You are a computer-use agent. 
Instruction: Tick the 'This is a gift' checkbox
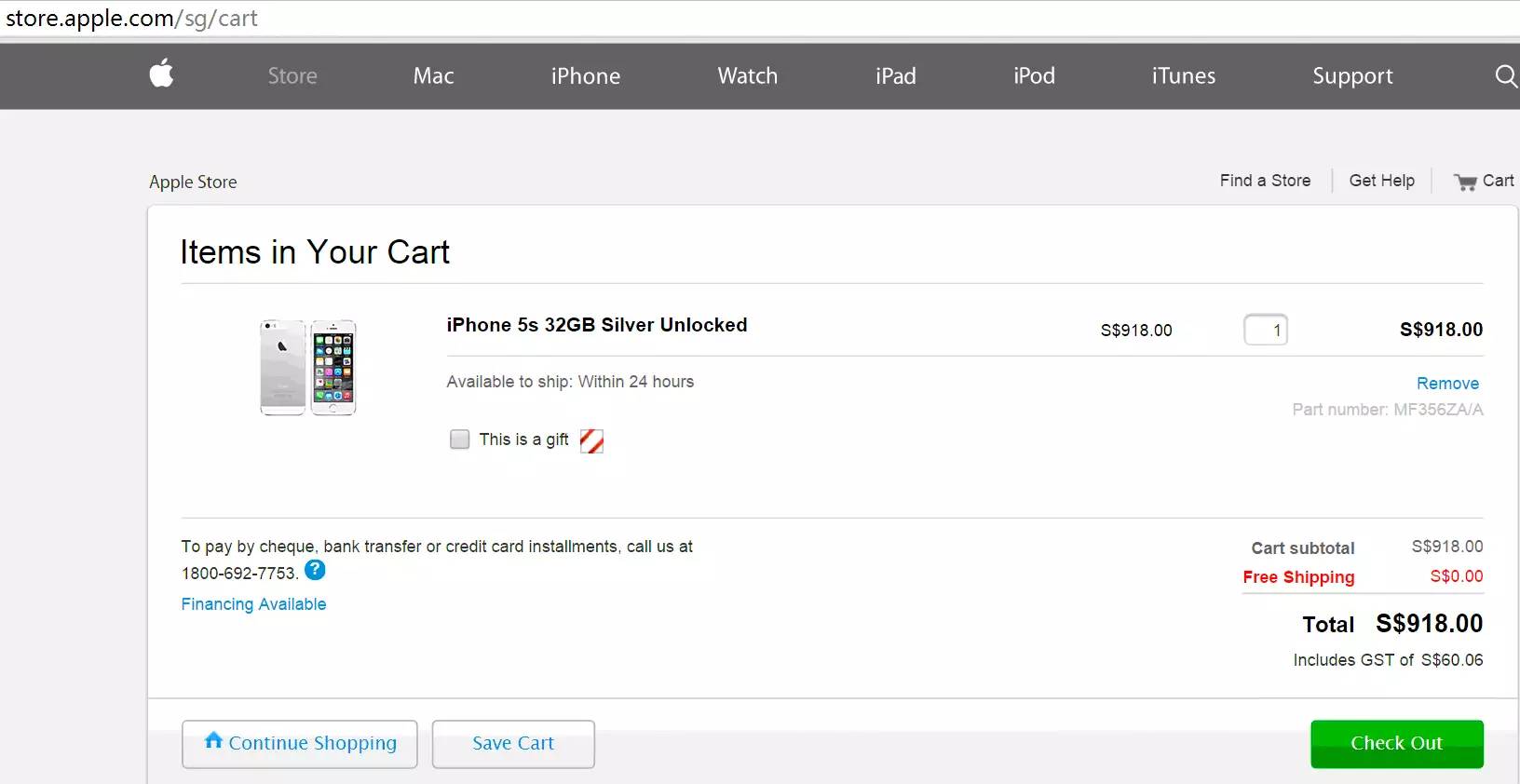pyautogui.click(x=459, y=439)
